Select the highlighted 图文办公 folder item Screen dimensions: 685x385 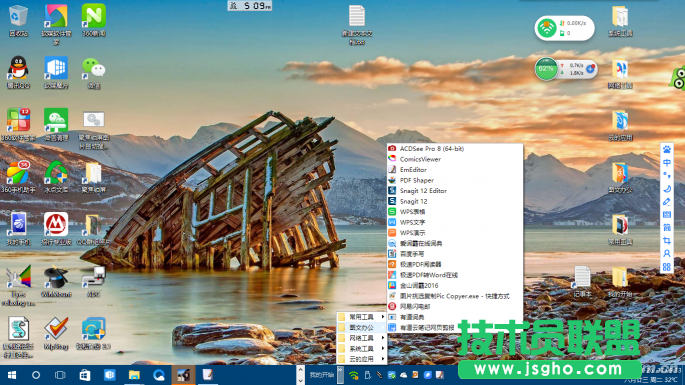(361, 327)
